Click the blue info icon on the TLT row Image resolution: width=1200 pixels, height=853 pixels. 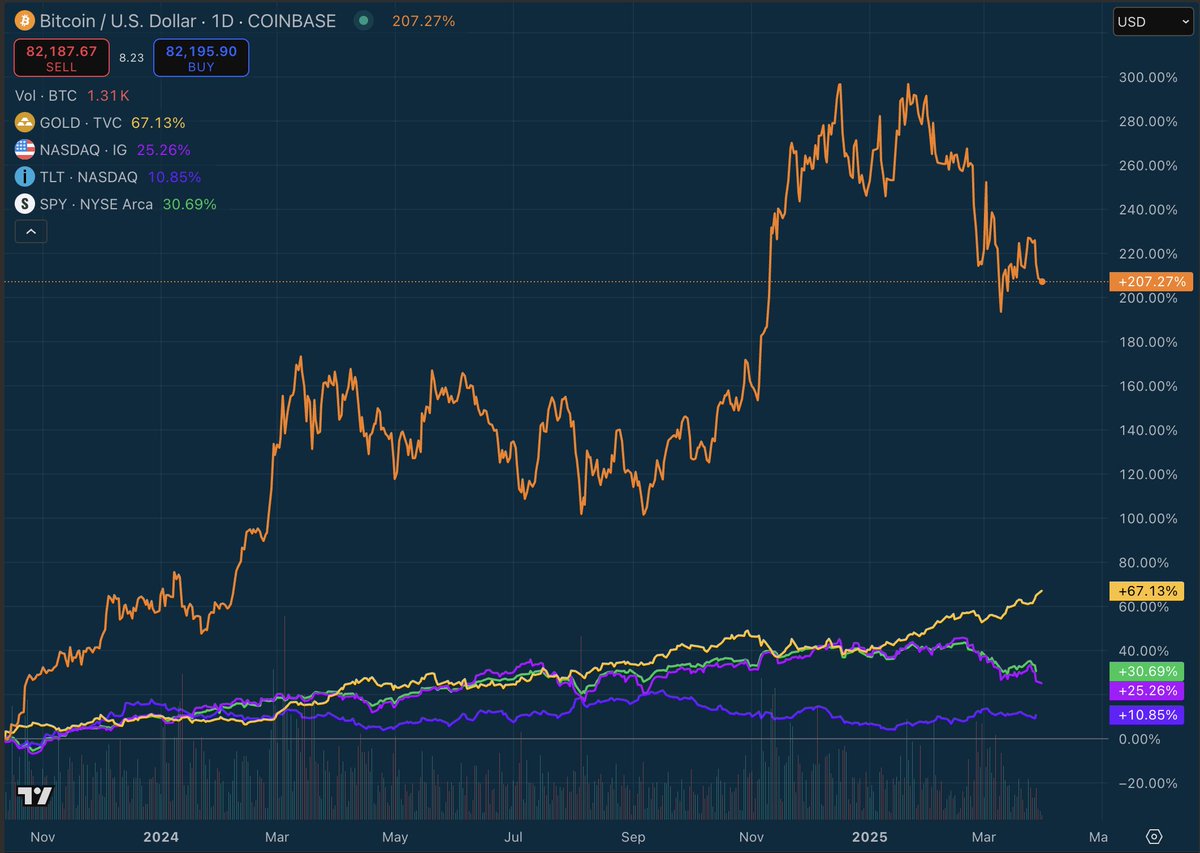(23, 176)
